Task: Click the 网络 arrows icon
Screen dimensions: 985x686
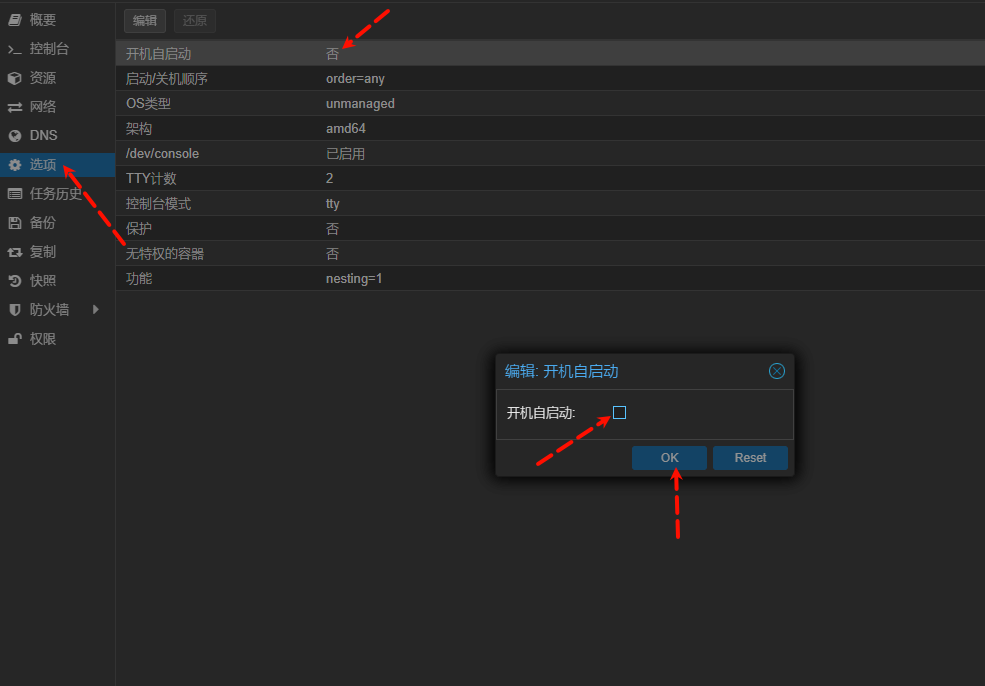Action: click(15, 107)
